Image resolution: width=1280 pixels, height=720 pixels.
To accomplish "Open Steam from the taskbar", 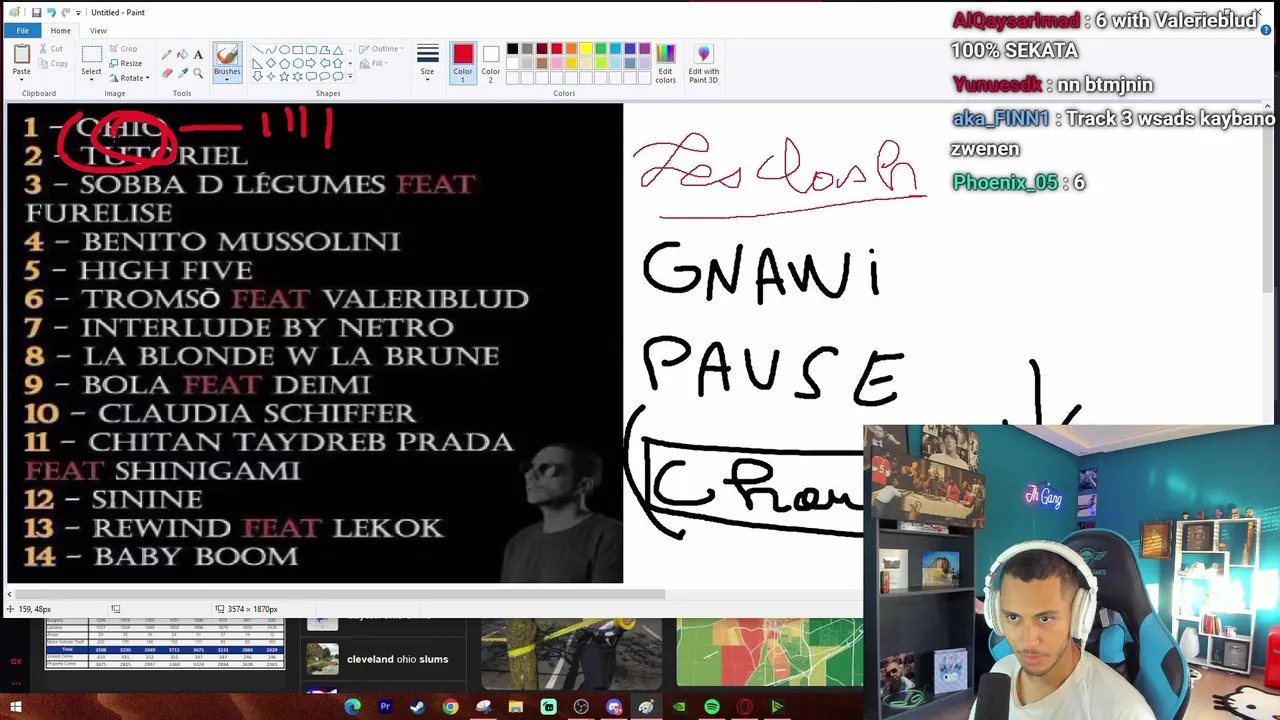I will (417, 707).
